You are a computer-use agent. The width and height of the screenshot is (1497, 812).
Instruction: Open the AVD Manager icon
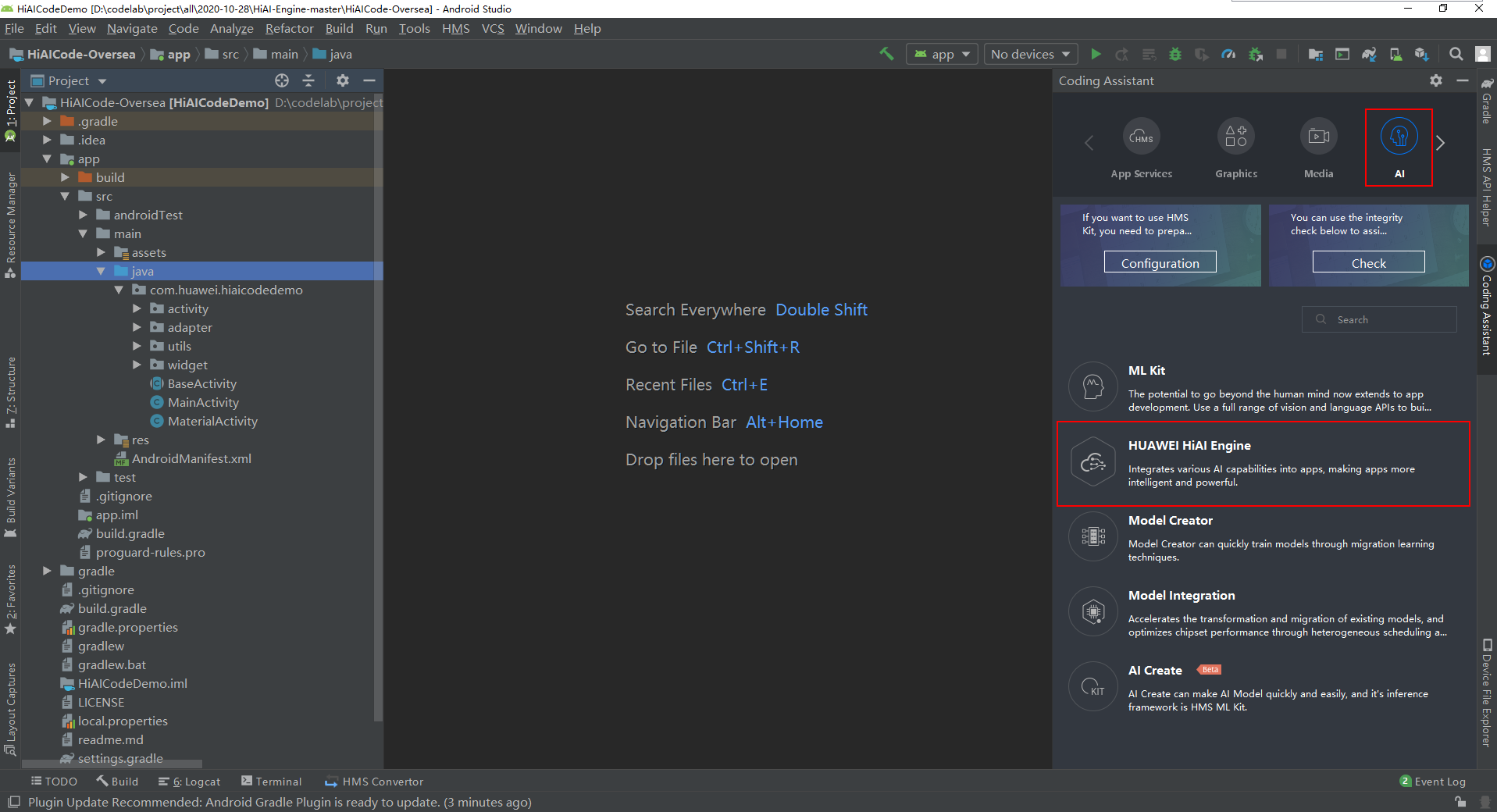[1395, 54]
